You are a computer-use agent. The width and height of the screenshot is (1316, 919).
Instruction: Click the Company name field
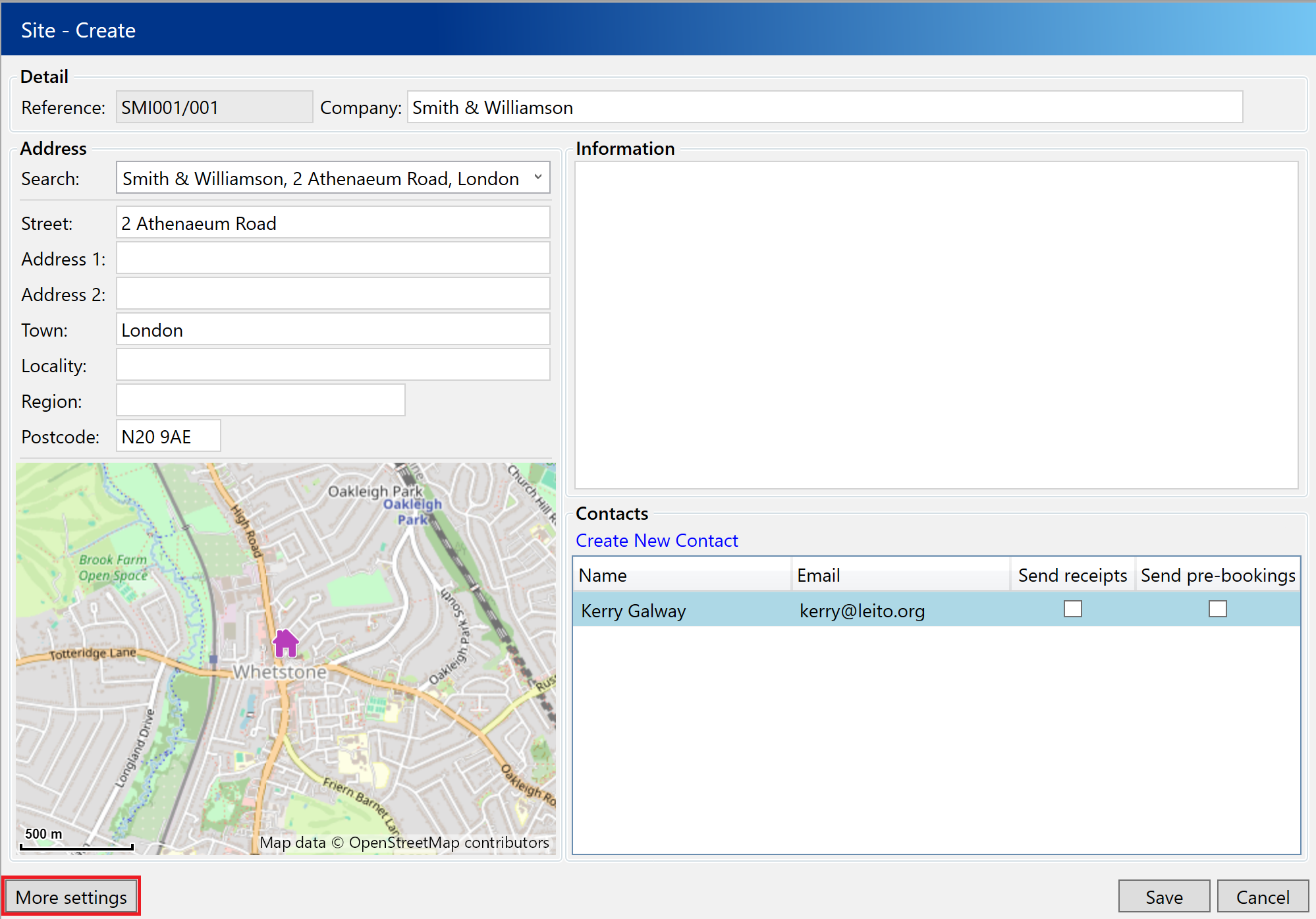click(x=823, y=107)
